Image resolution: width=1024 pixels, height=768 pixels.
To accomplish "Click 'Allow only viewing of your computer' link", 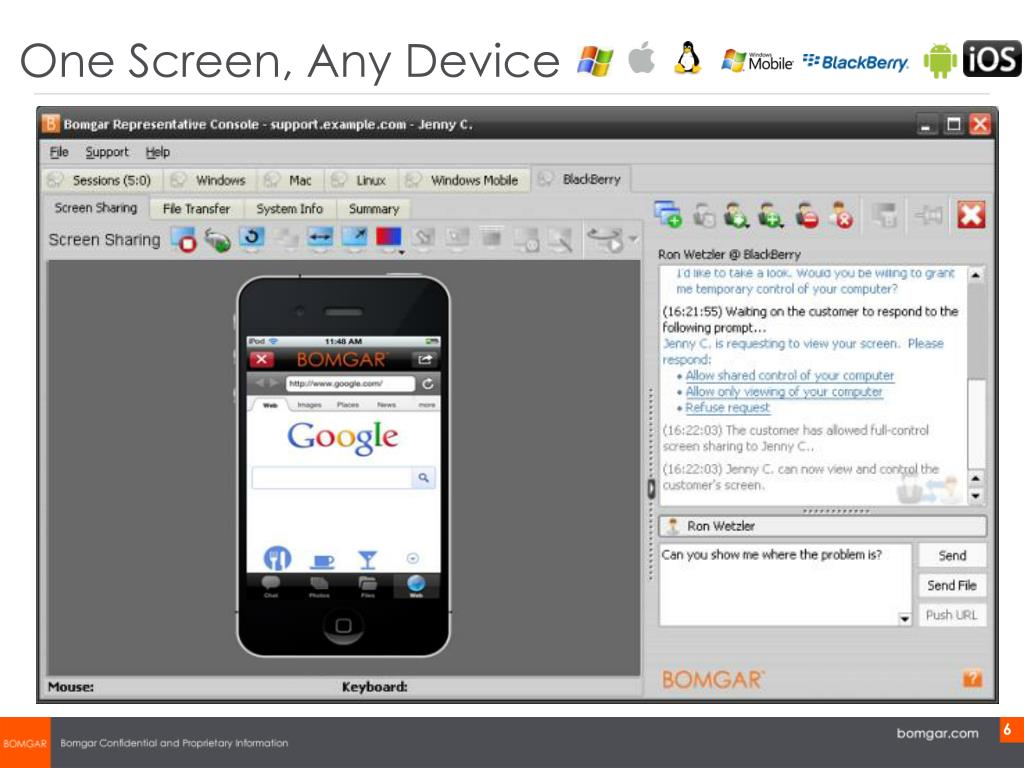I will (x=784, y=392).
